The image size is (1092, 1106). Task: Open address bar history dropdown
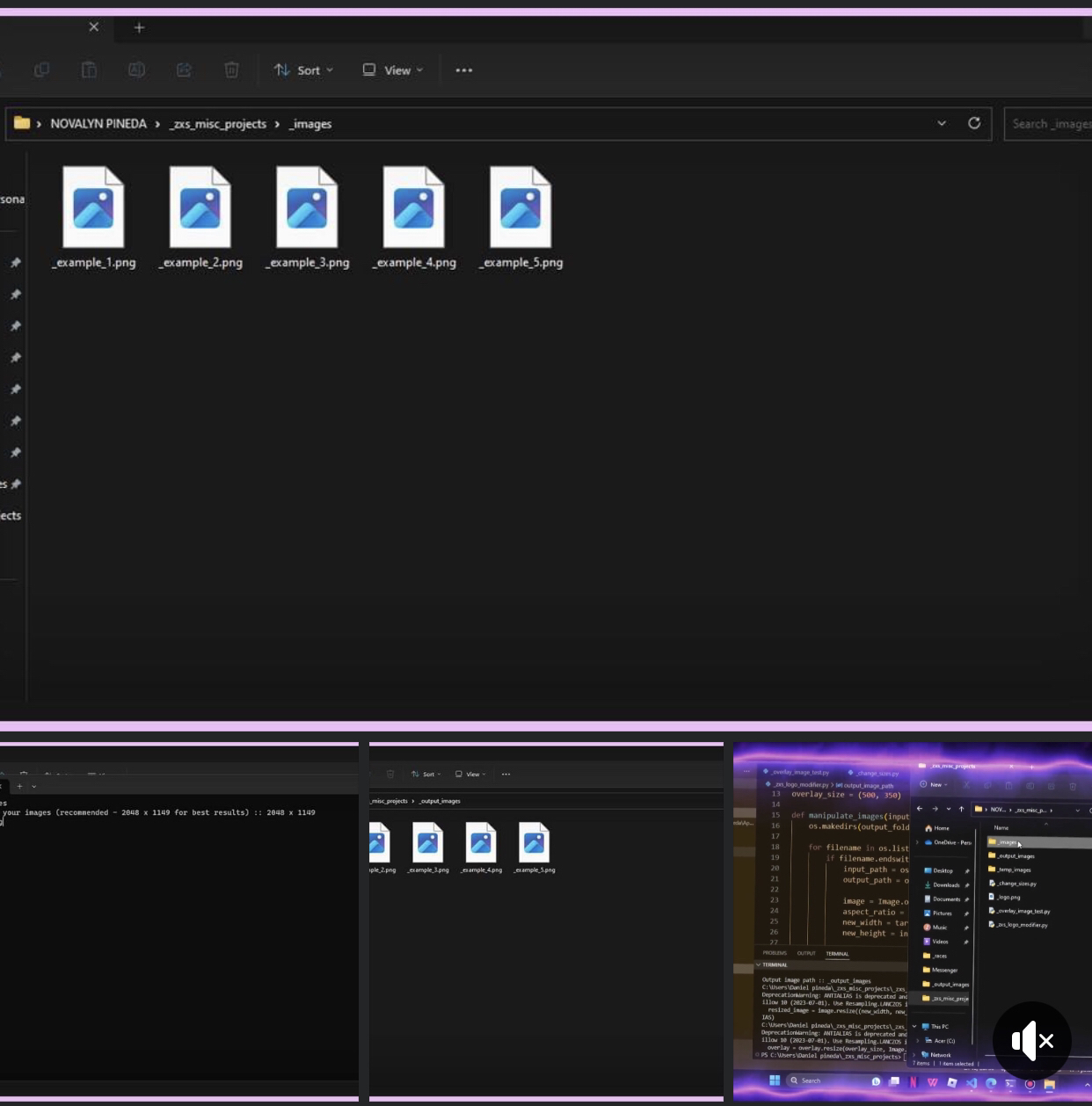coord(942,123)
